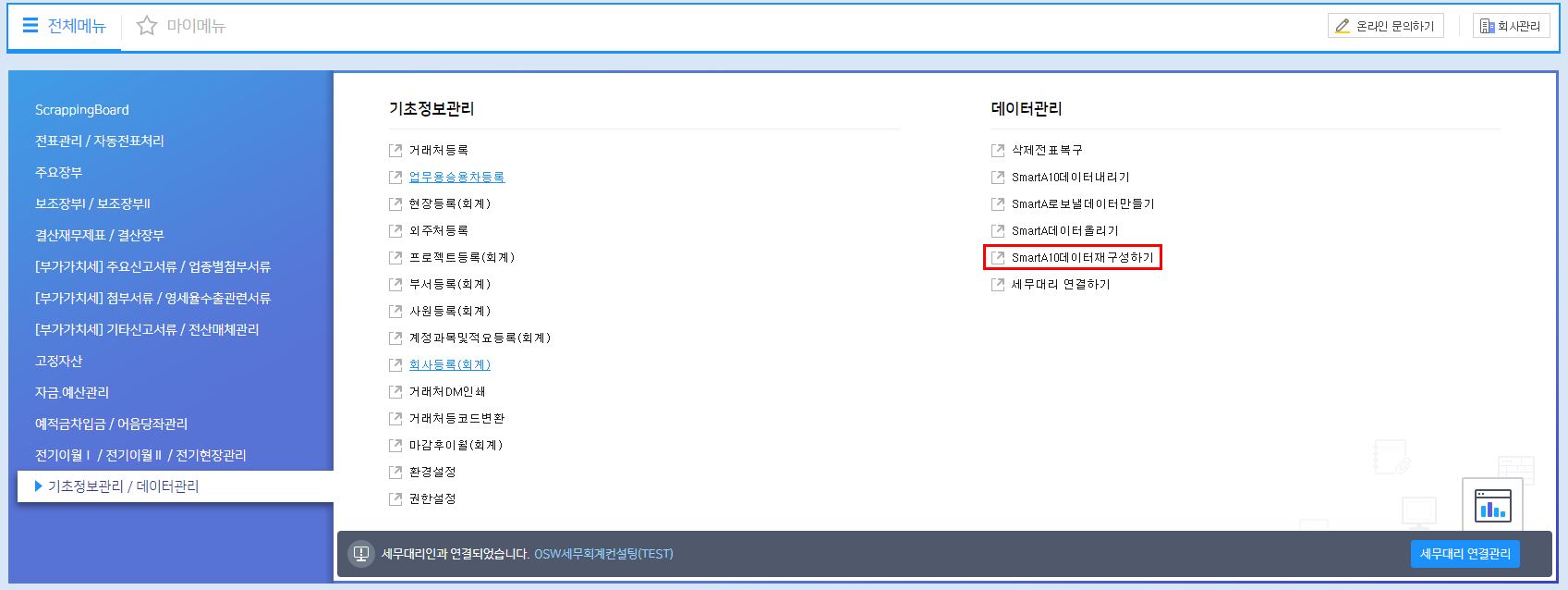Open 계정과목및적요등록(회계)
This screenshot has height=590, width=1568.
coord(480,338)
